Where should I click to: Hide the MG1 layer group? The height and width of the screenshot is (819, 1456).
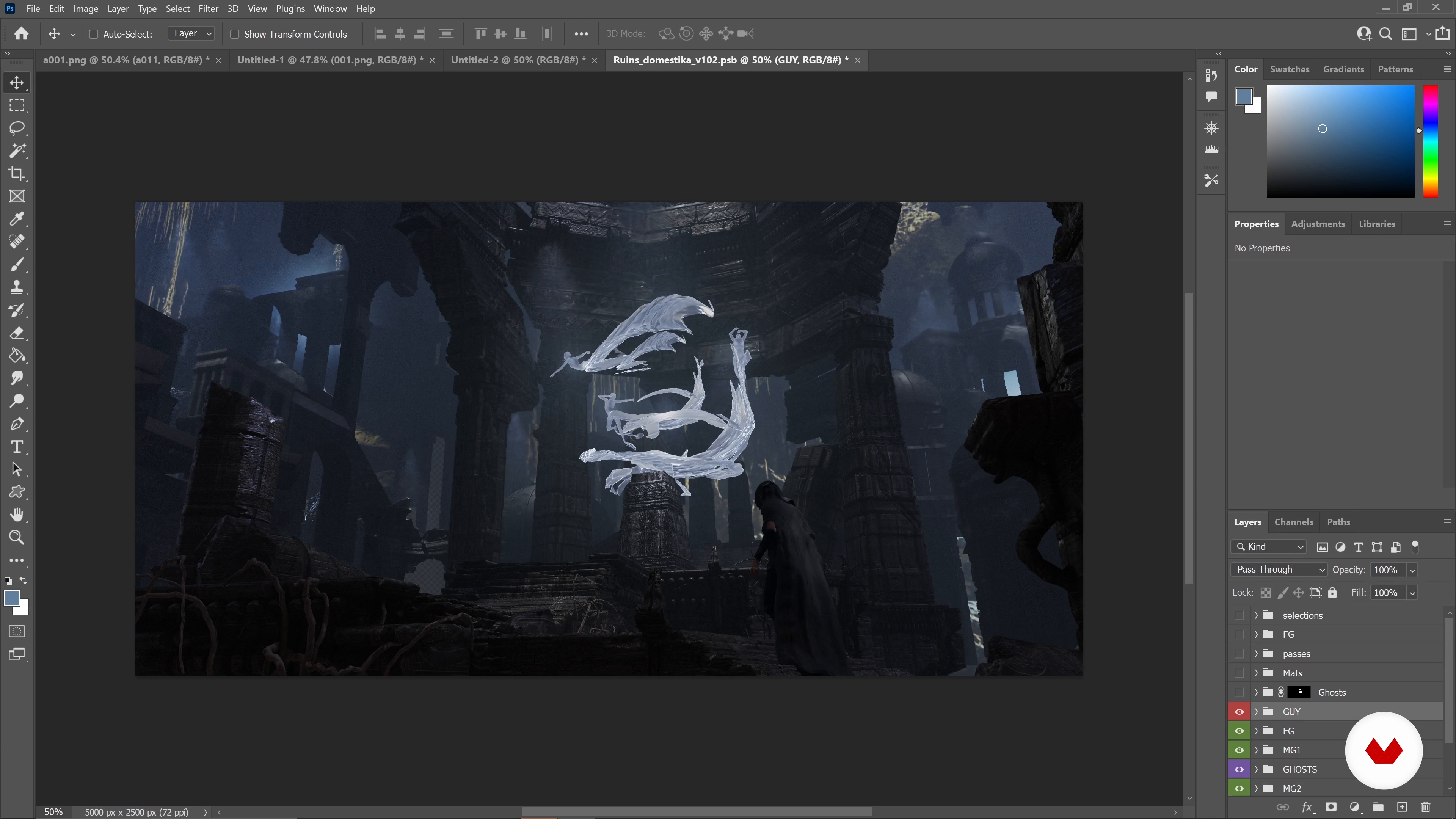pos(1239,750)
